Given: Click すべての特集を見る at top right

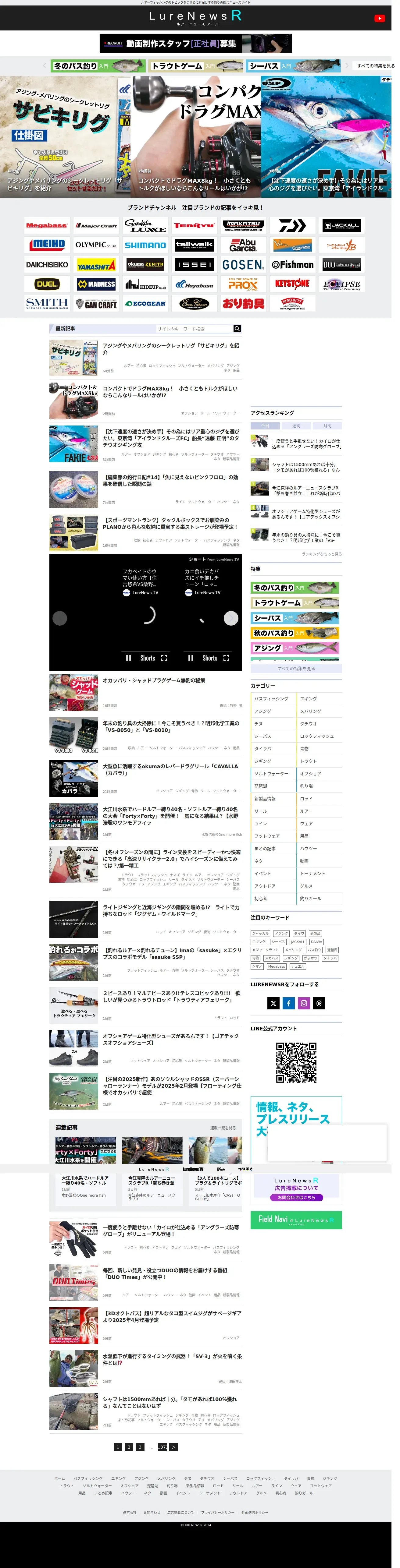Looking at the screenshot, I should point(375,66).
